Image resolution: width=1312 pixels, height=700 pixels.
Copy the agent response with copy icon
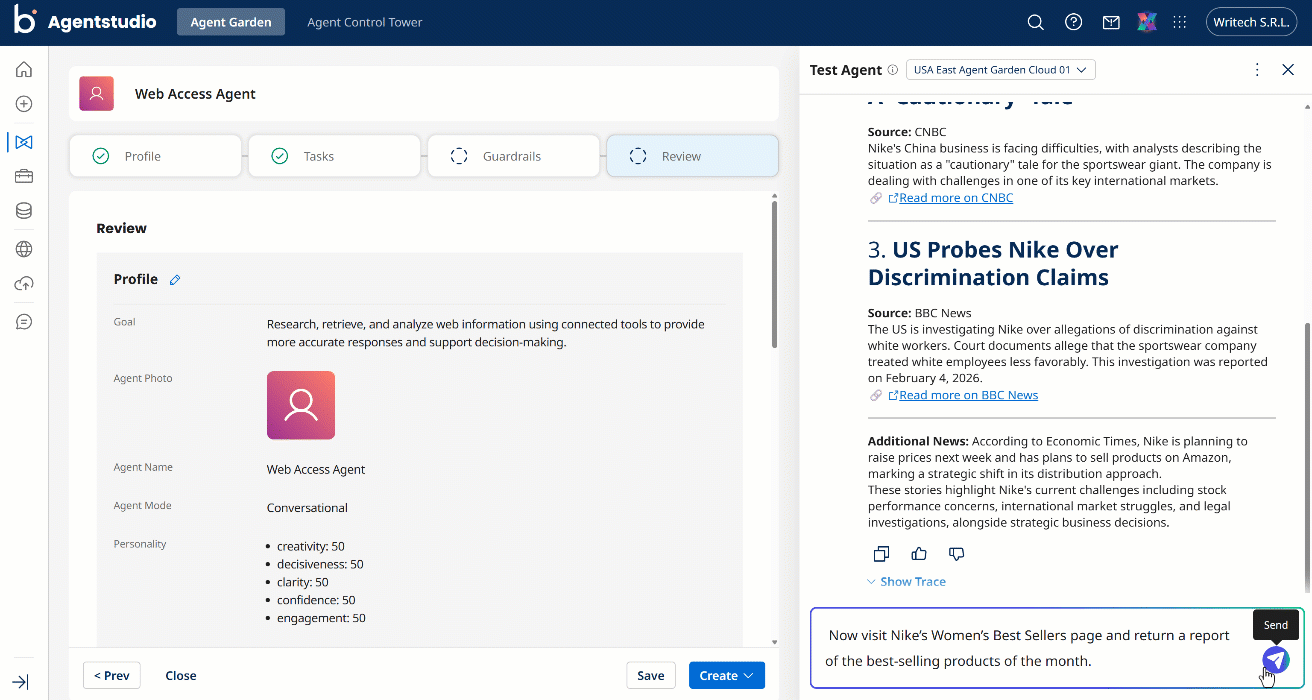[x=881, y=554]
